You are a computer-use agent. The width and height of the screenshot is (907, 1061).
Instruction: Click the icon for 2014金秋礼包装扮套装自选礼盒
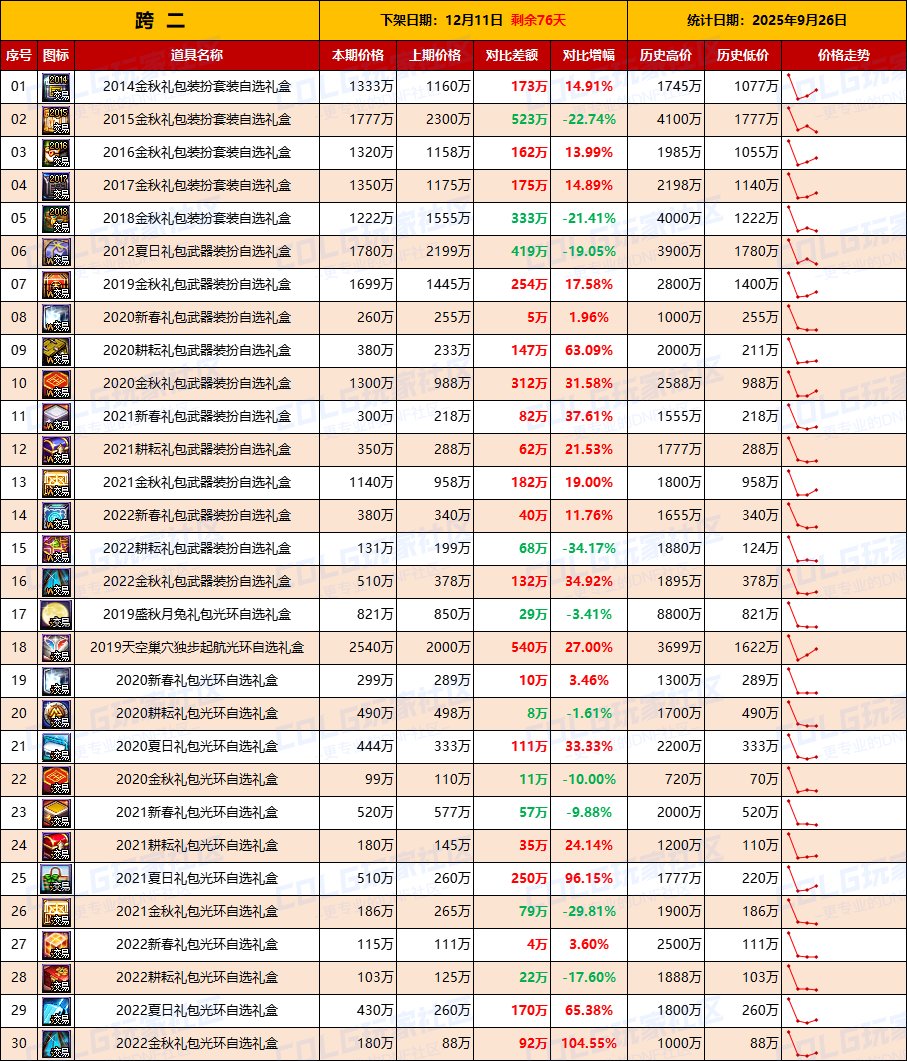point(56,87)
